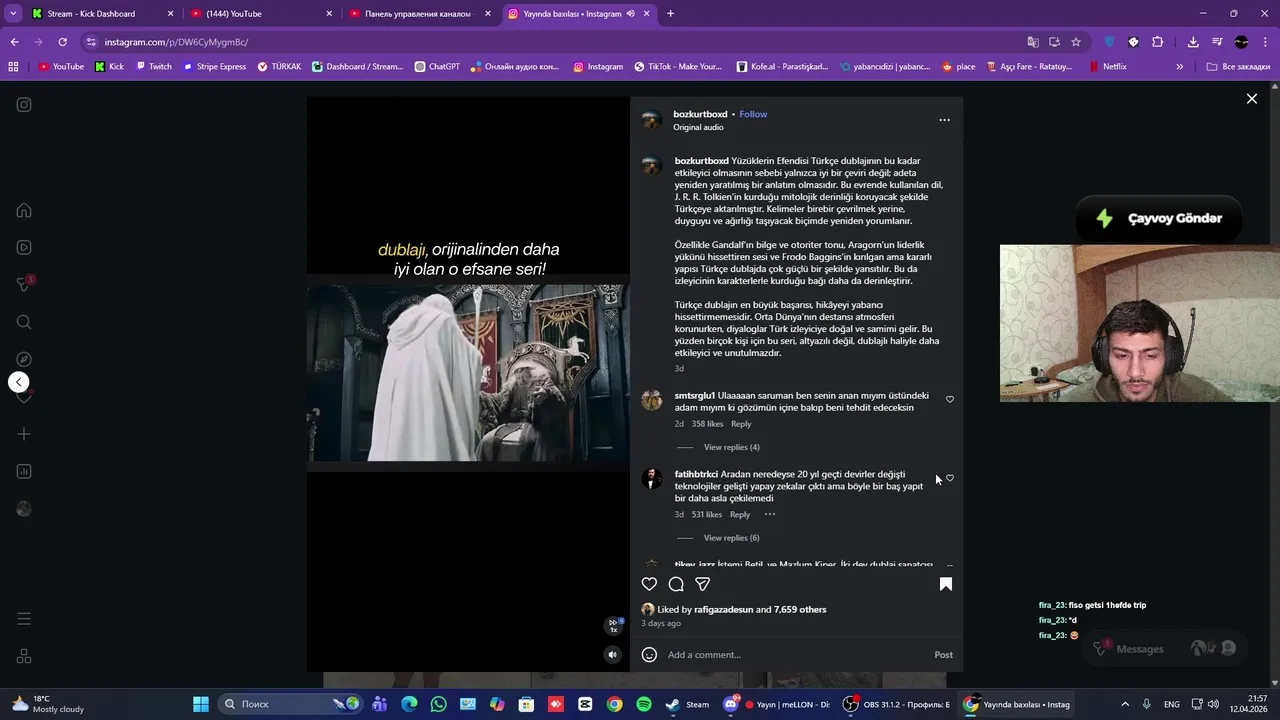View 358 likes on smtsrglu1's comment
Screen dimensions: 1280x720
[707, 424]
